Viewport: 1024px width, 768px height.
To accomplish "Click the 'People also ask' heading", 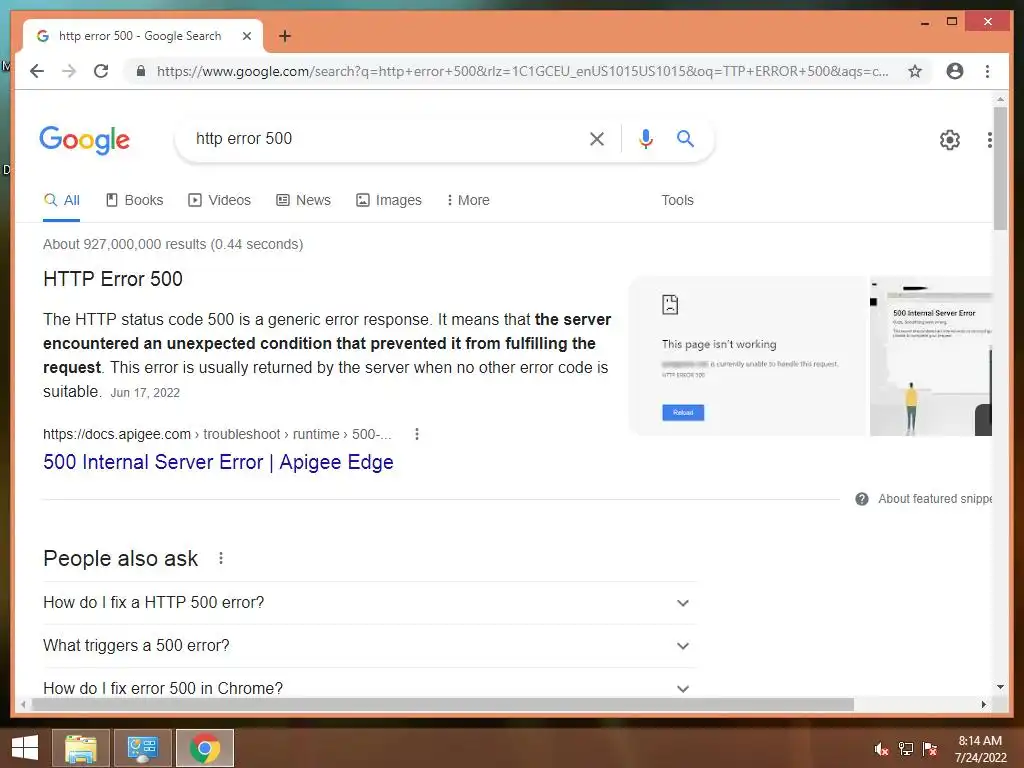I will pos(121,558).
